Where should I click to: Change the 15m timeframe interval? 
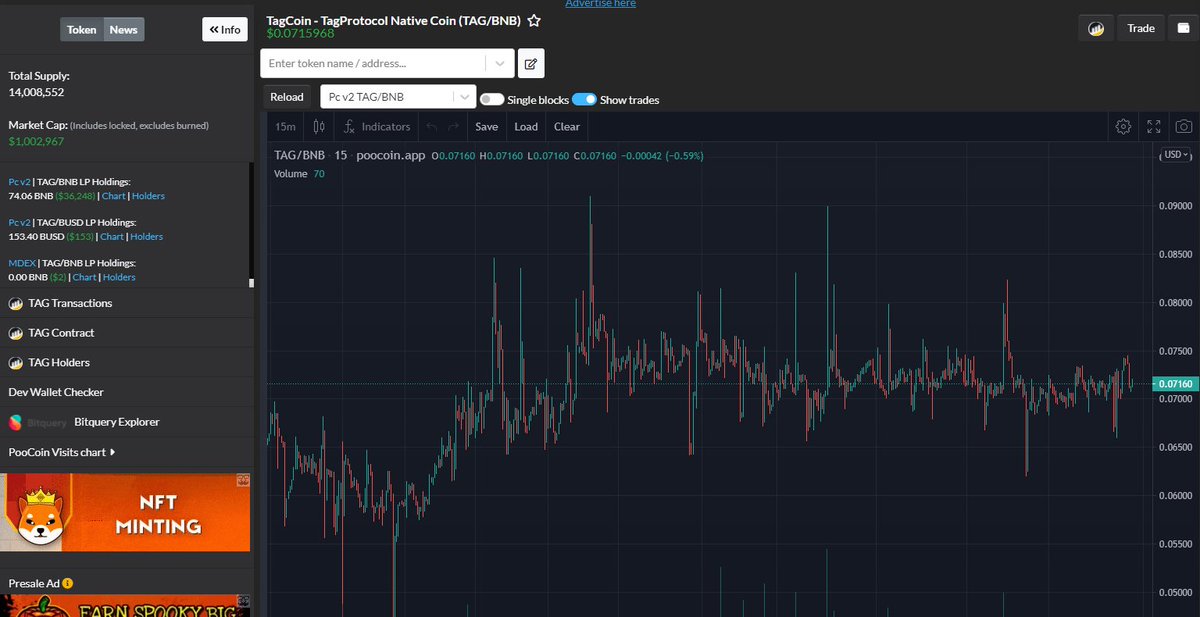click(x=286, y=127)
